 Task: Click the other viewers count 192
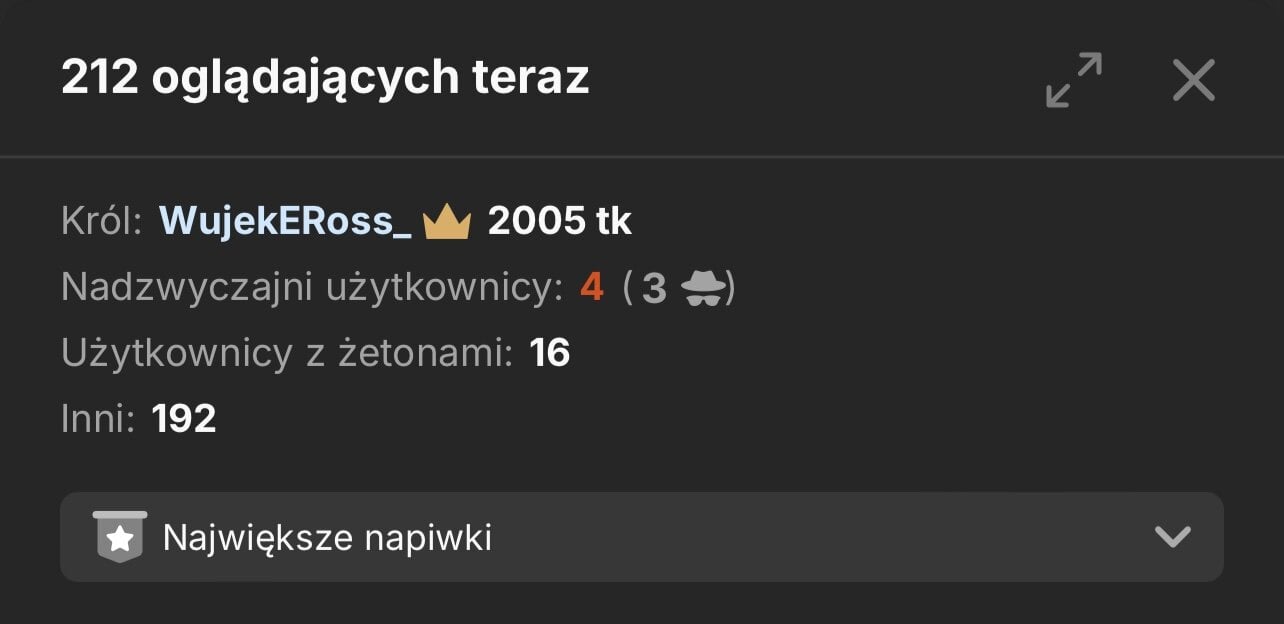pos(184,419)
